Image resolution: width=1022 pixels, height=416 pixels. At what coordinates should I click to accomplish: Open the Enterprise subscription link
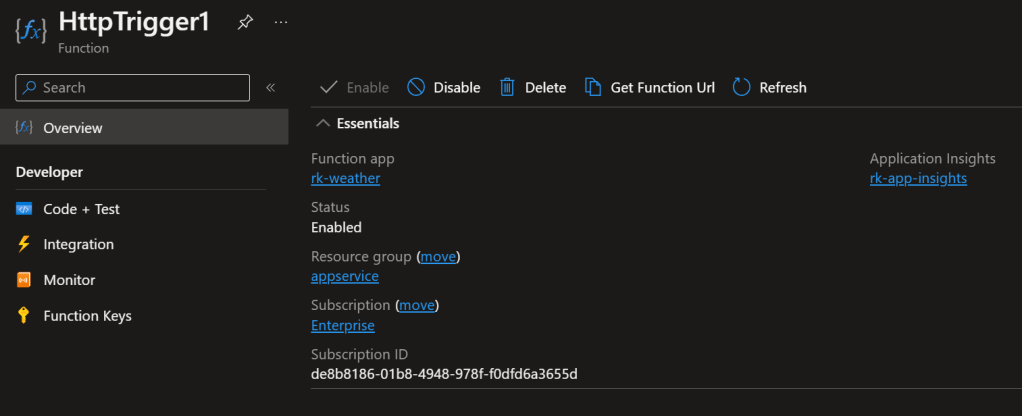(343, 325)
